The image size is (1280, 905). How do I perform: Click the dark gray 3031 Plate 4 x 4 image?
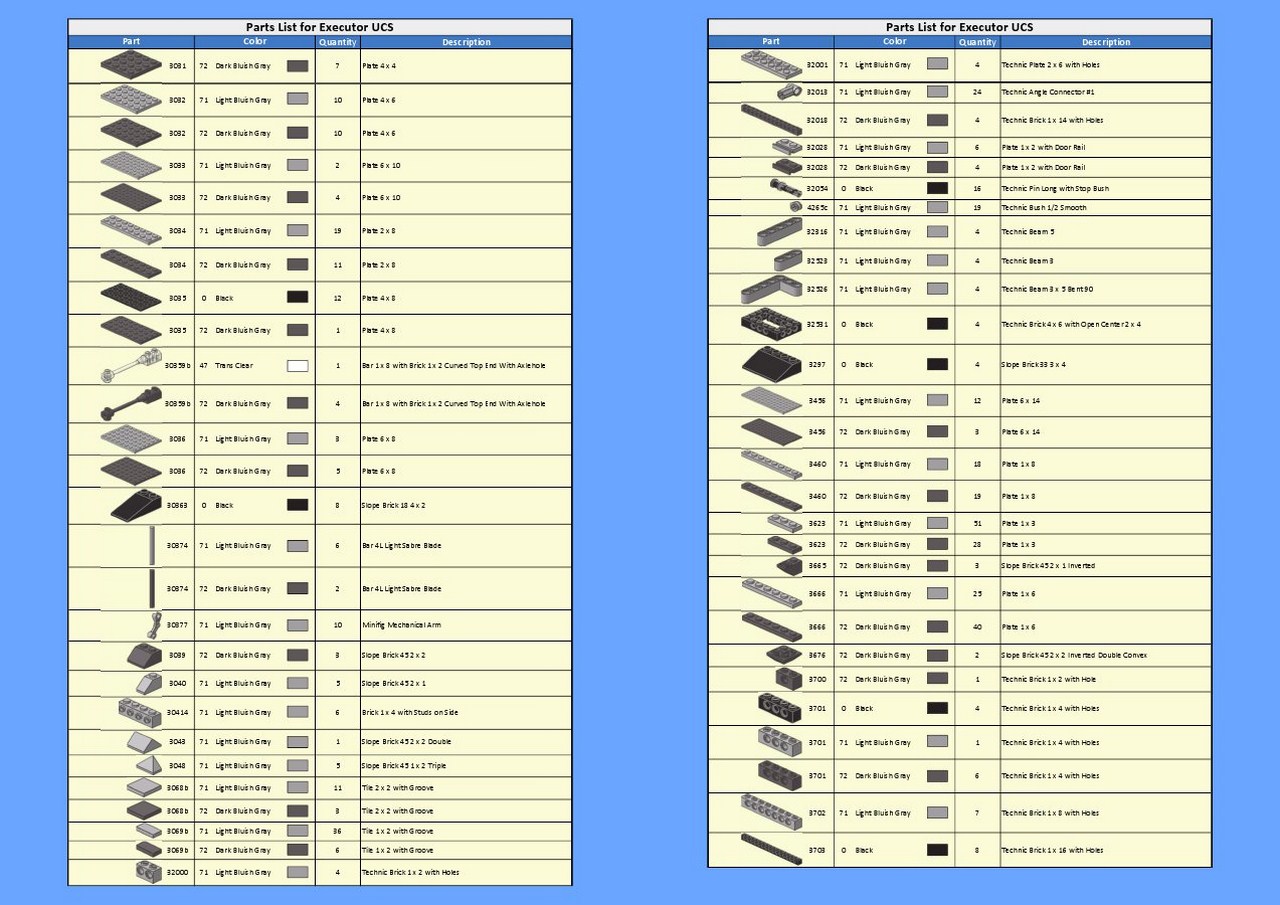click(x=131, y=65)
